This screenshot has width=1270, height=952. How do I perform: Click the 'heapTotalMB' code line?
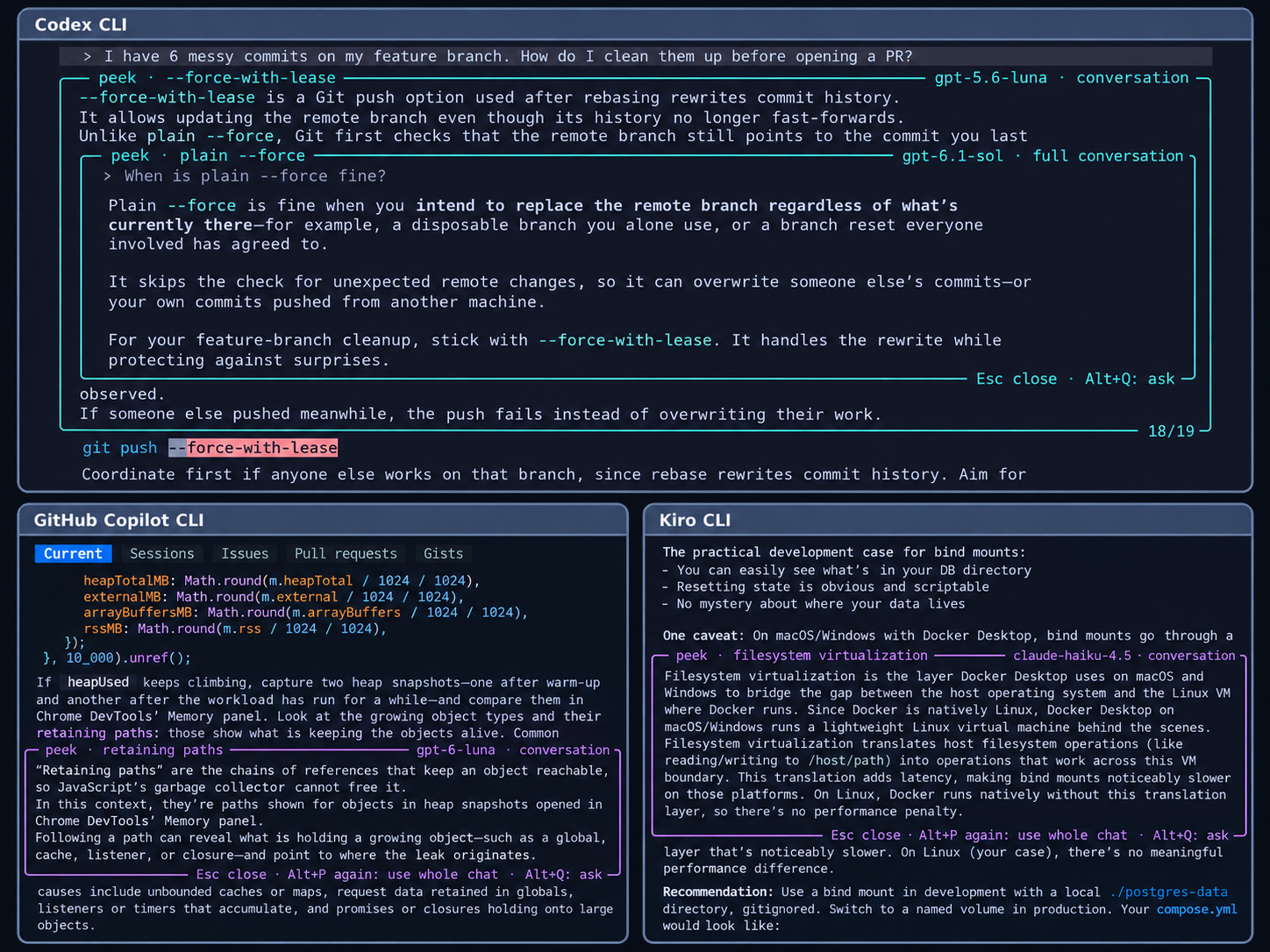[x=282, y=580]
